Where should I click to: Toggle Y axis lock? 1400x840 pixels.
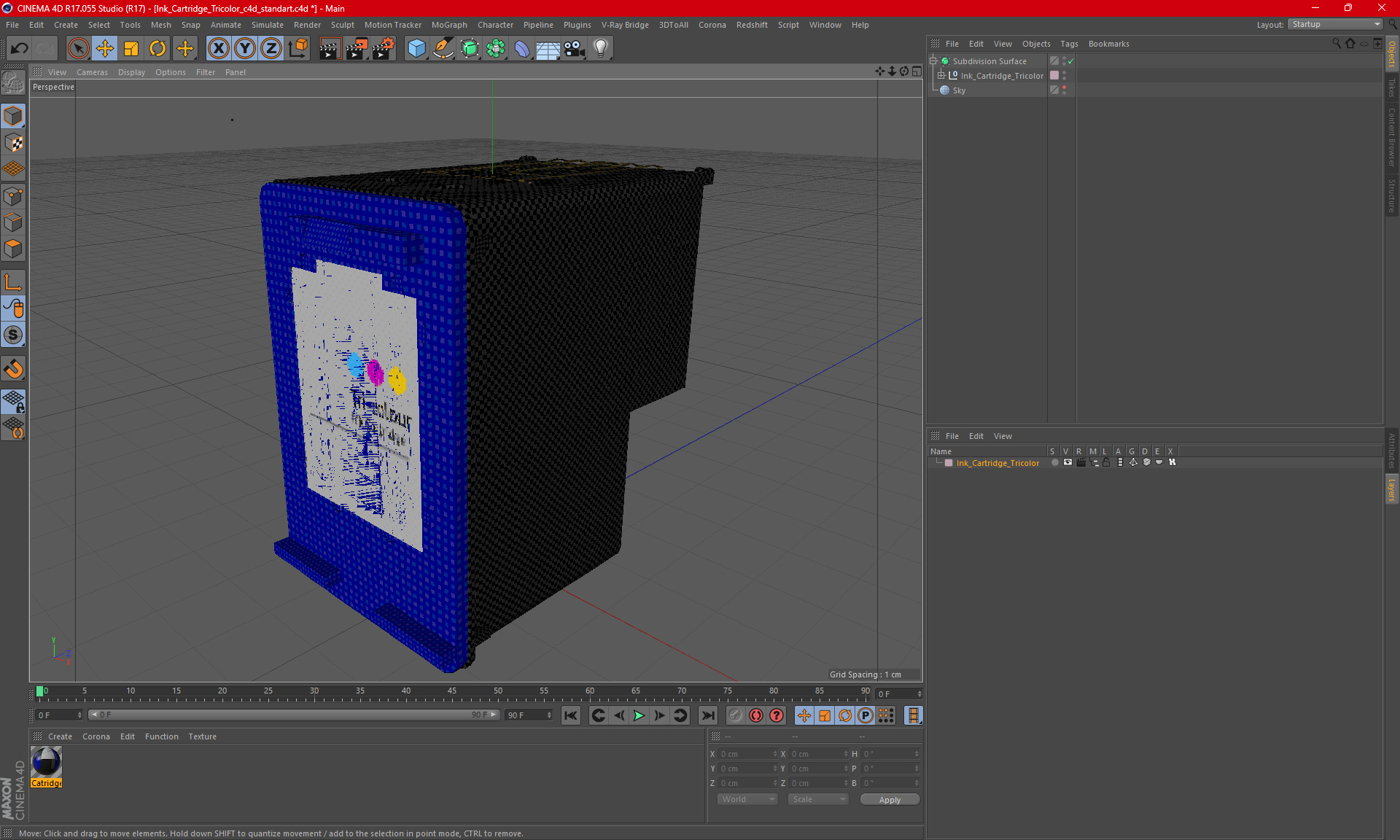[245, 49]
